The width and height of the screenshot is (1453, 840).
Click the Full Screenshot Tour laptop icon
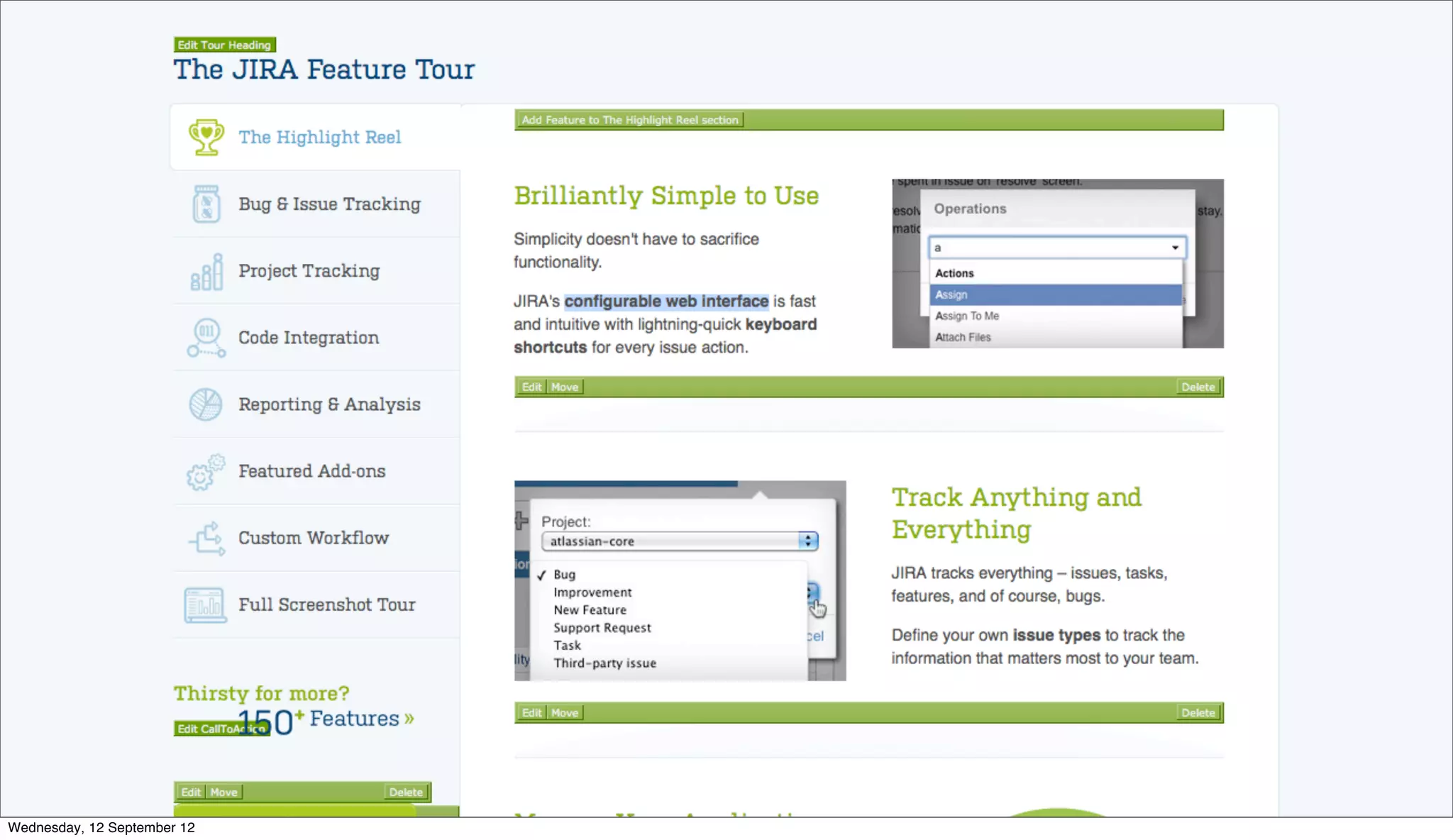click(206, 605)
